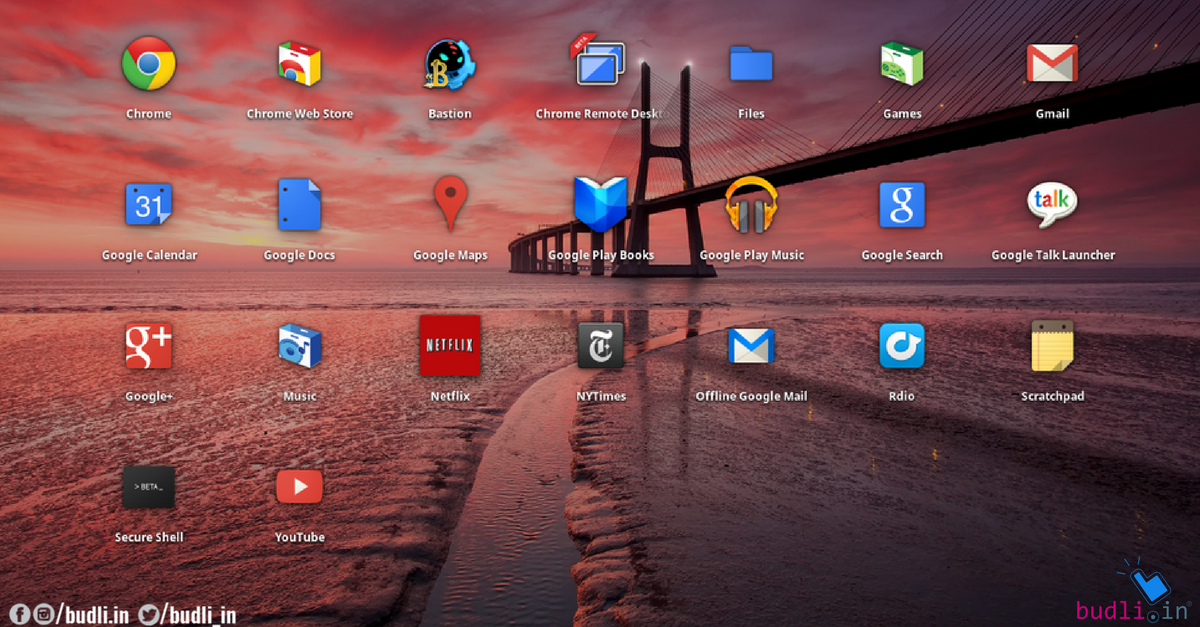1200x627 pixels.
Task: Open Netflix
Action: pyautogui.click(x=449, y=345)
